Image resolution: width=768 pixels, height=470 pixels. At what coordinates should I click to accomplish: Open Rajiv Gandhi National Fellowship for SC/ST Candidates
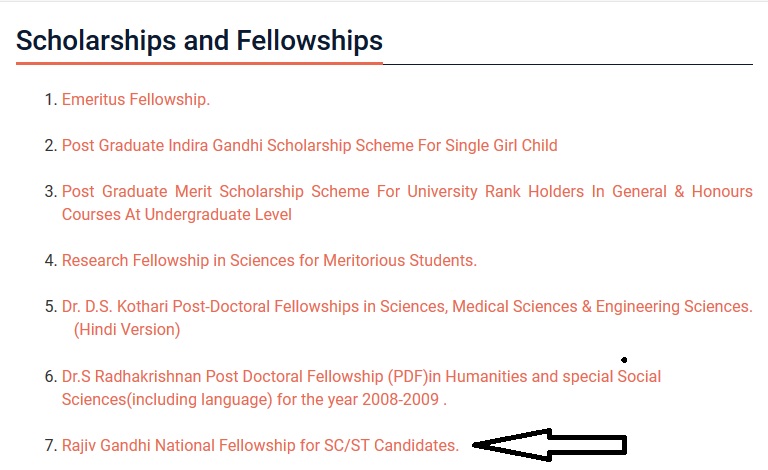pos(260,446)
